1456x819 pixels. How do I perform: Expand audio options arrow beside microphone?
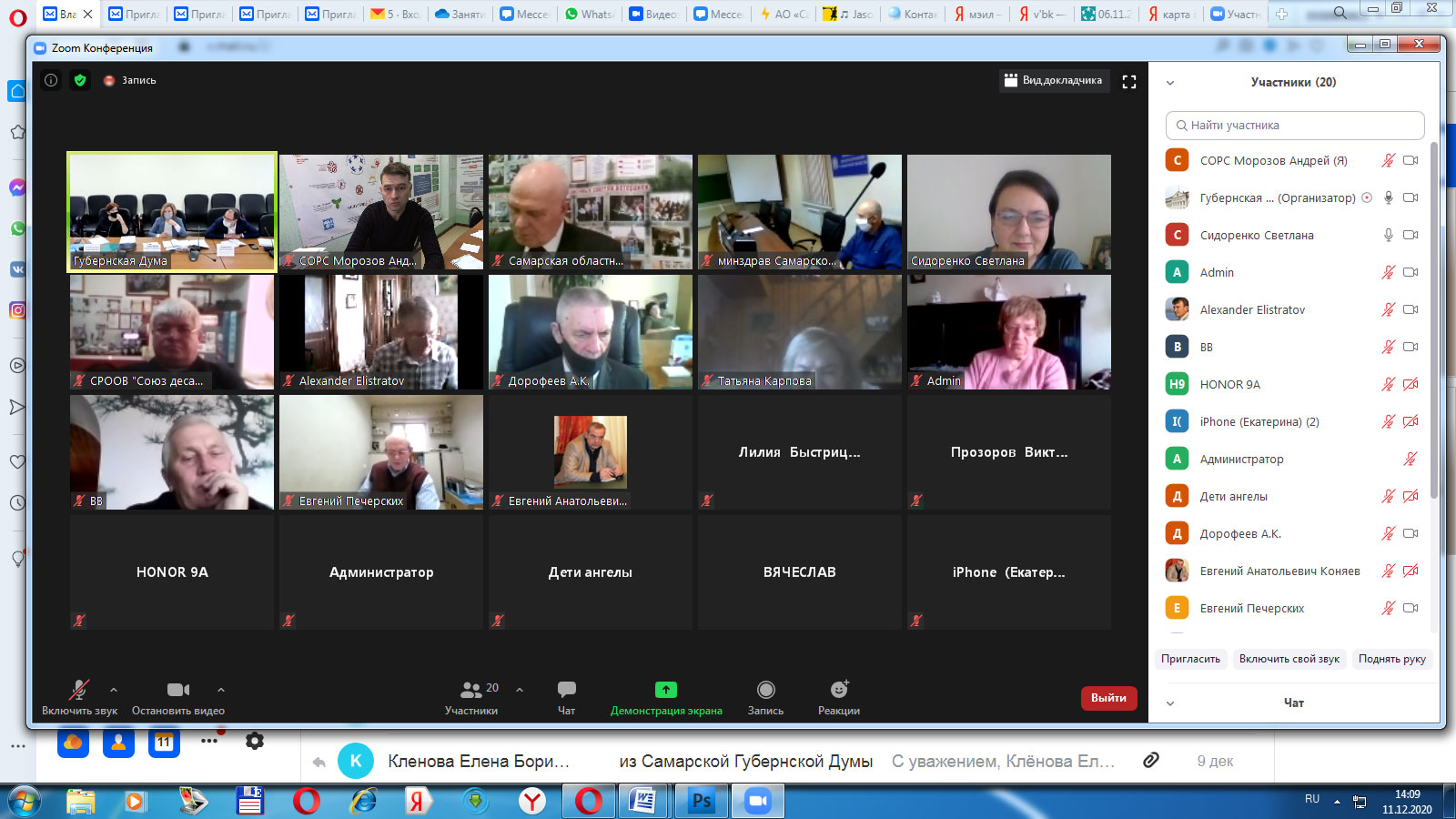(114, 690)
